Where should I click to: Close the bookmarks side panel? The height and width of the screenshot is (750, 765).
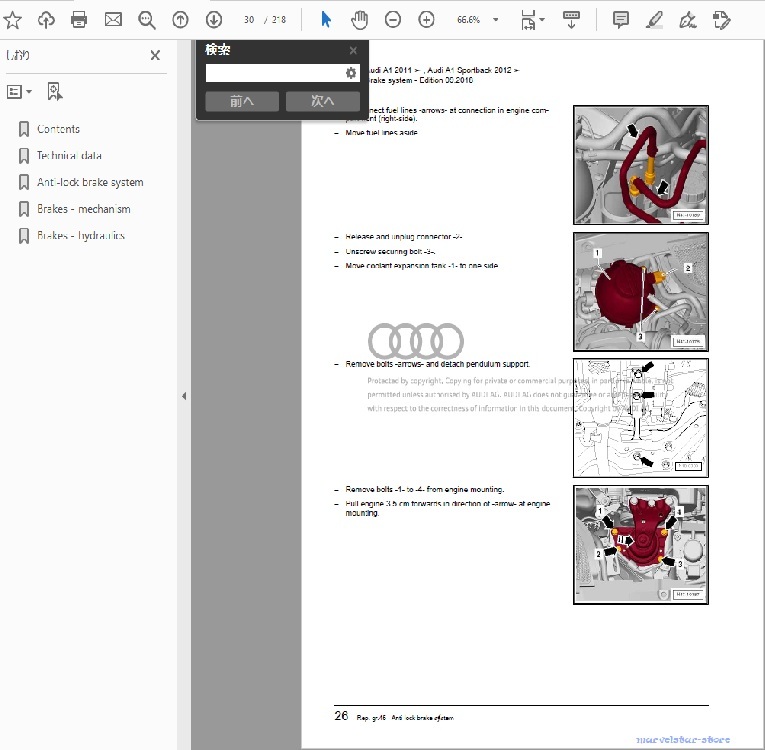[155, 55]
